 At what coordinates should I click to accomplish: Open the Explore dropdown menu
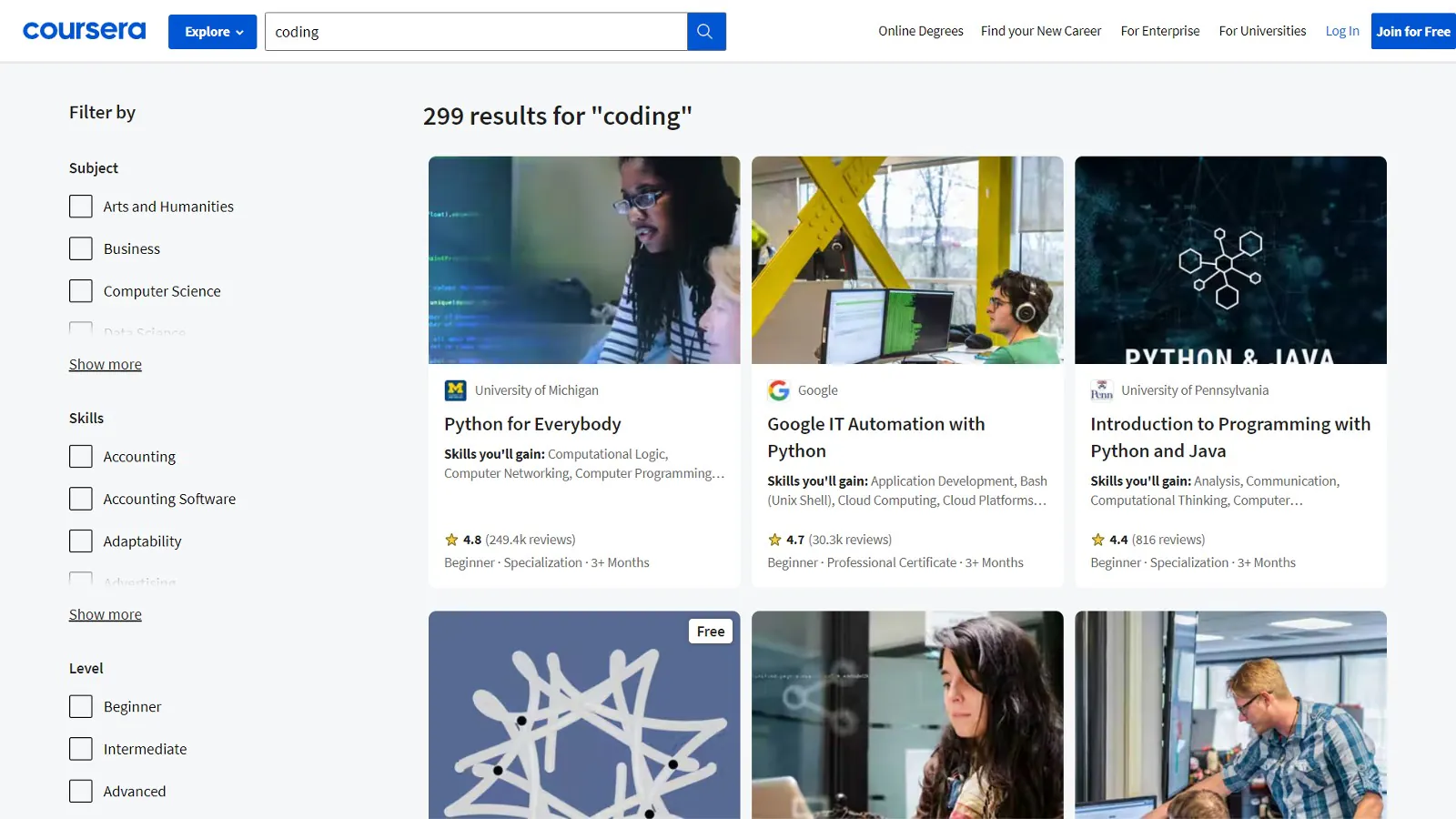[213, 32]
